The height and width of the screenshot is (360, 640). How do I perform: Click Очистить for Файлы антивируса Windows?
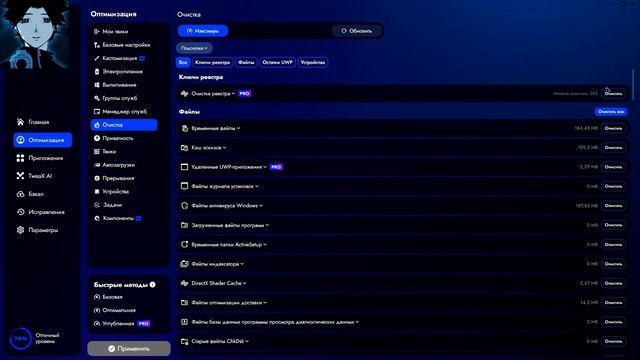click(x=613, y=206)
